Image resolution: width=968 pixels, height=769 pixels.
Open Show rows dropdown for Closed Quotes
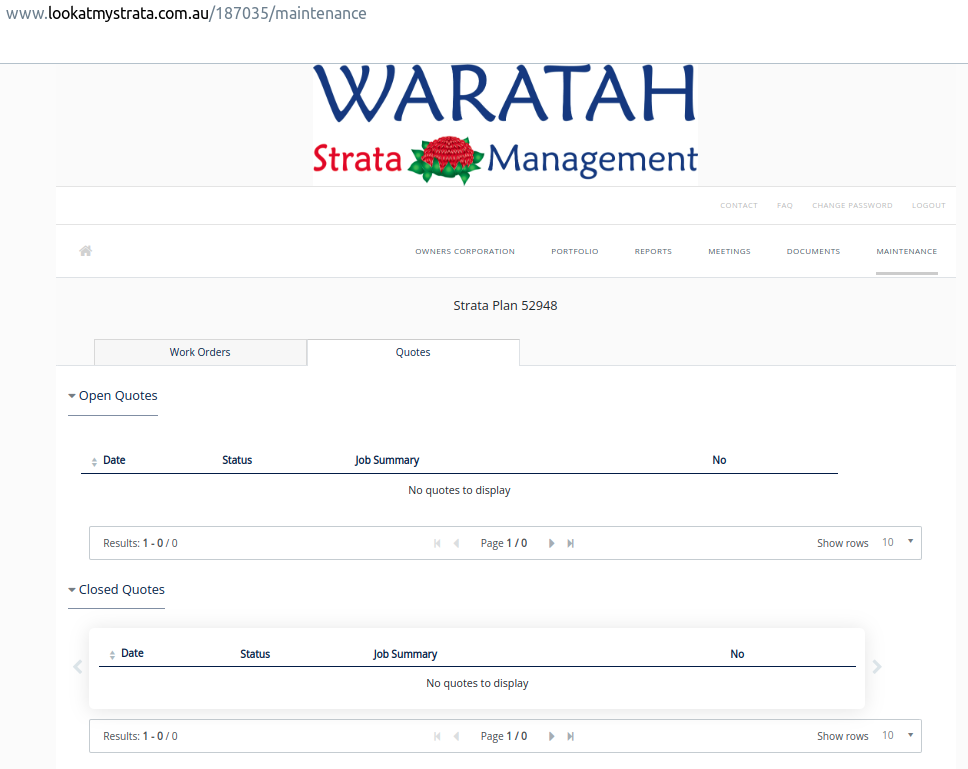(x=898, y=736)
